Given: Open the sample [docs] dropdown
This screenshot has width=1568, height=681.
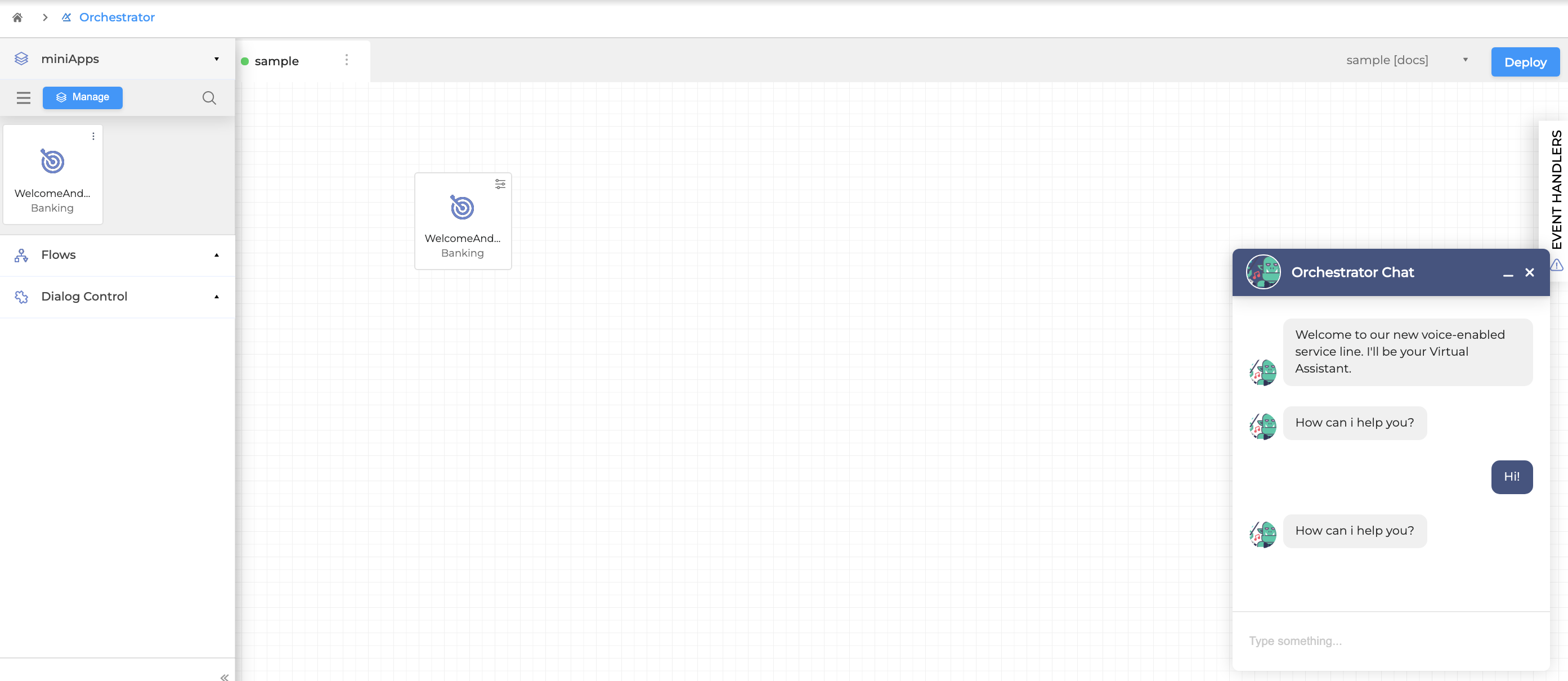Looking at the screenshot, I should (1406, 60).
